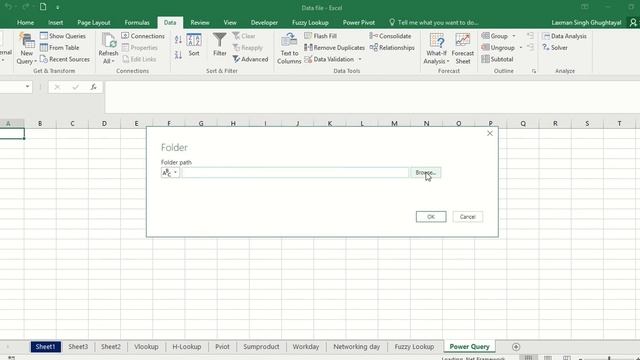The width and height of the screenshot is (640, 360).
Task: Open Data Validation dropdown arrow
Action: pyautogui.click(x=360, y=59)
